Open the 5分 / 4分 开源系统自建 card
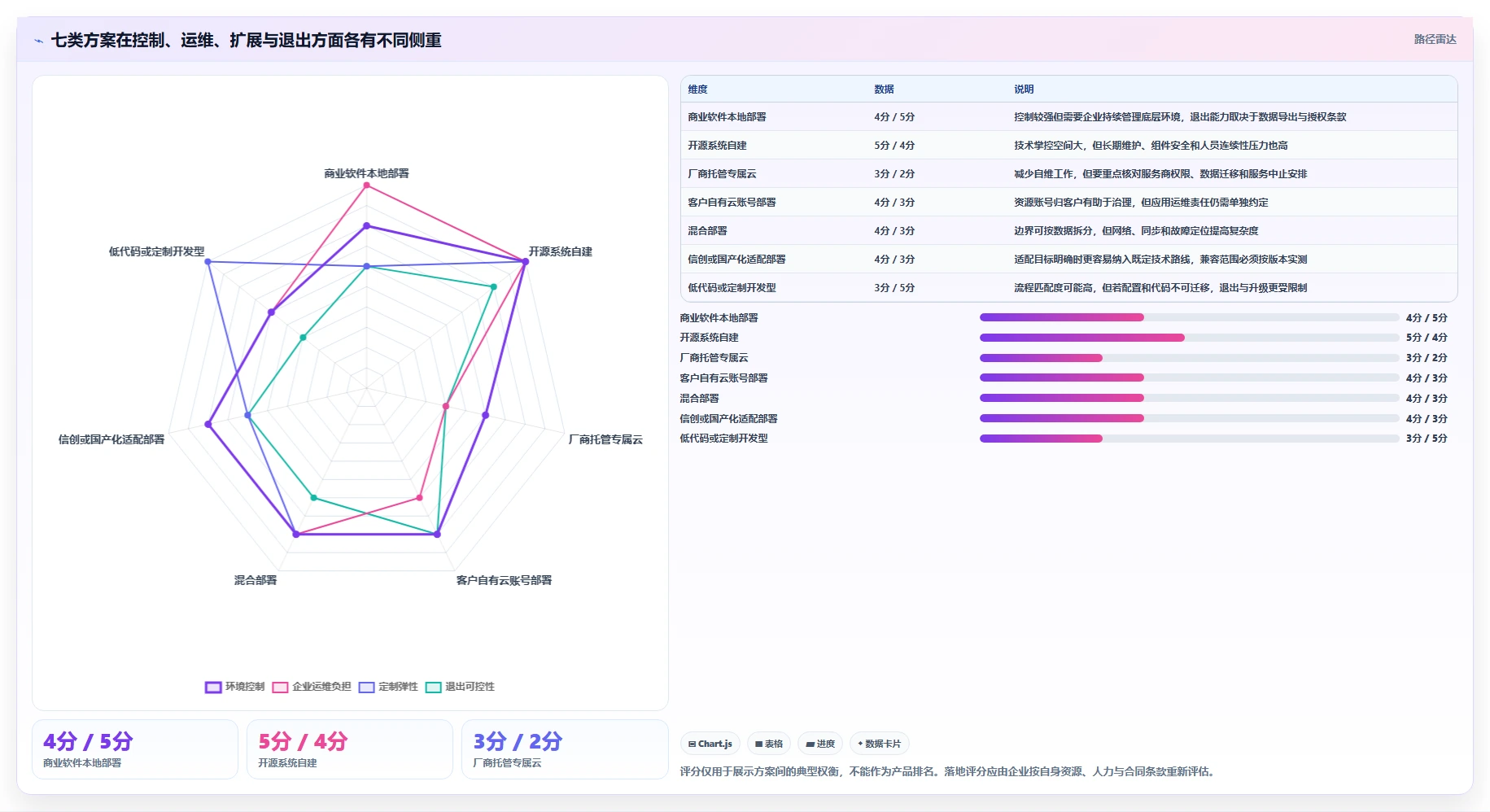Viewport: 1490px width, 812px height. point(350,749)
